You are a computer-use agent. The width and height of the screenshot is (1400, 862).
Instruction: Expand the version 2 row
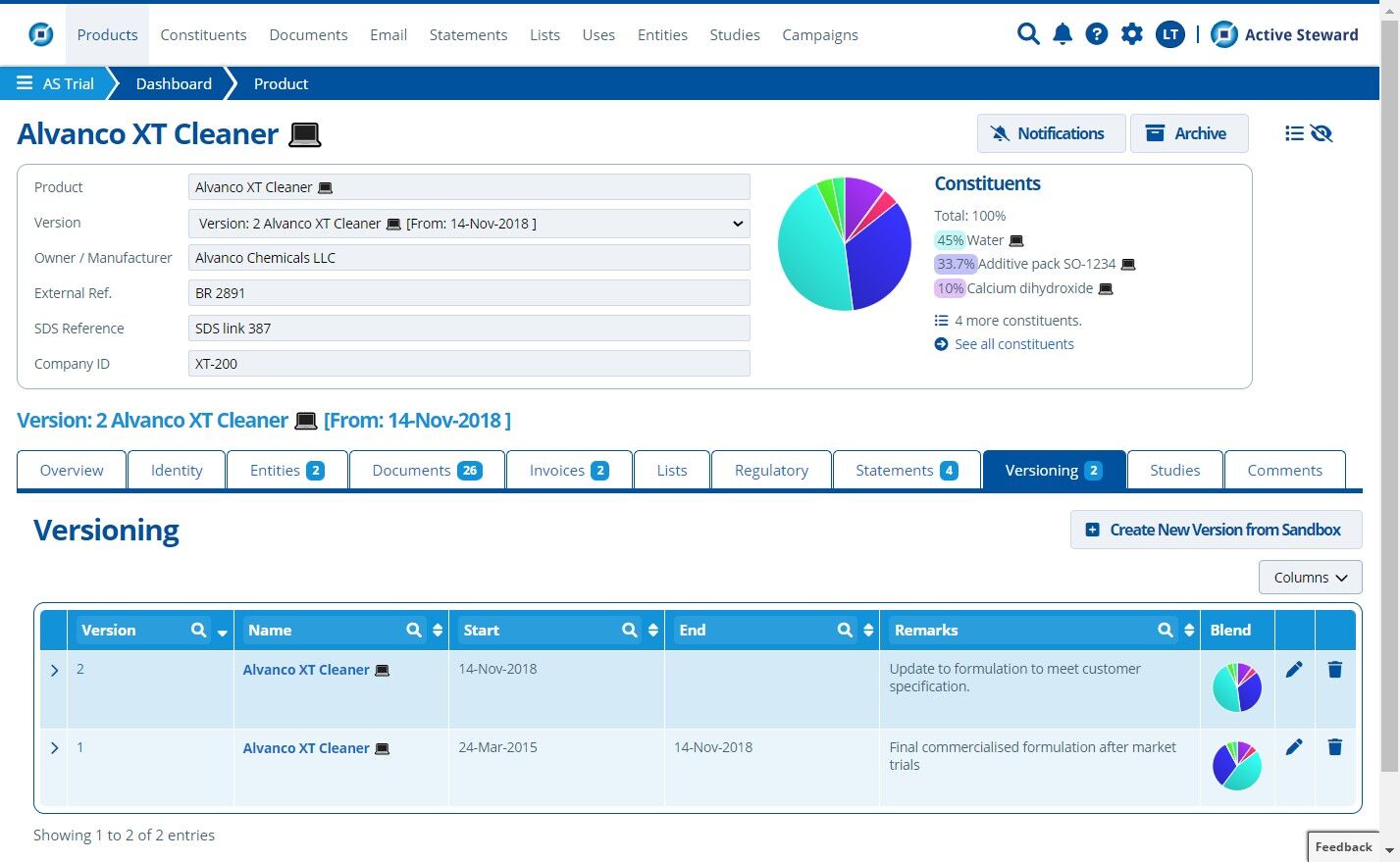[54, 670]
